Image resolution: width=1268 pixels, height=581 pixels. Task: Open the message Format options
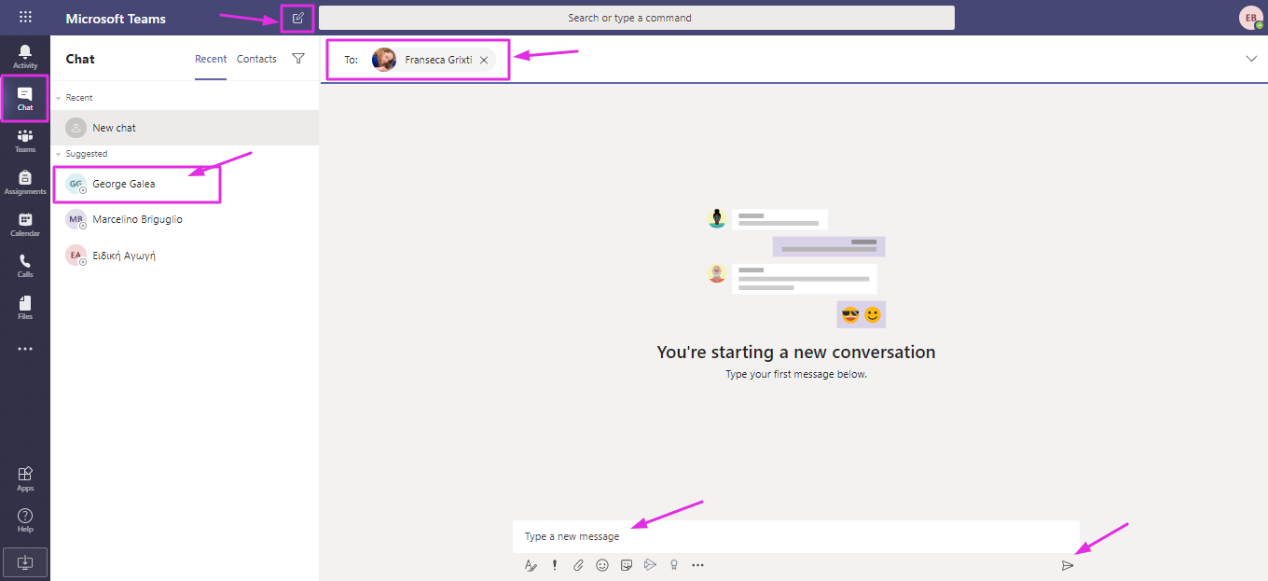coord(531,565)
